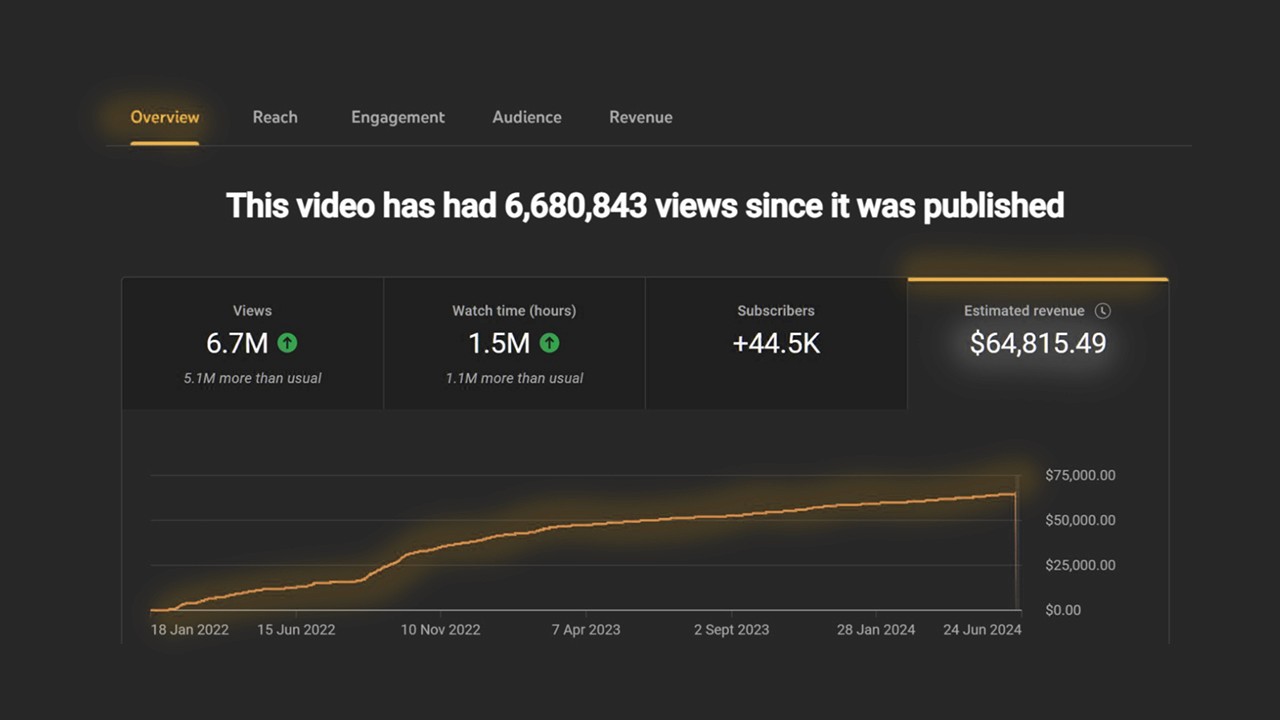Click the 1.5M watch time value
This screenshot has width=1280, height=720.
[499, 343]
